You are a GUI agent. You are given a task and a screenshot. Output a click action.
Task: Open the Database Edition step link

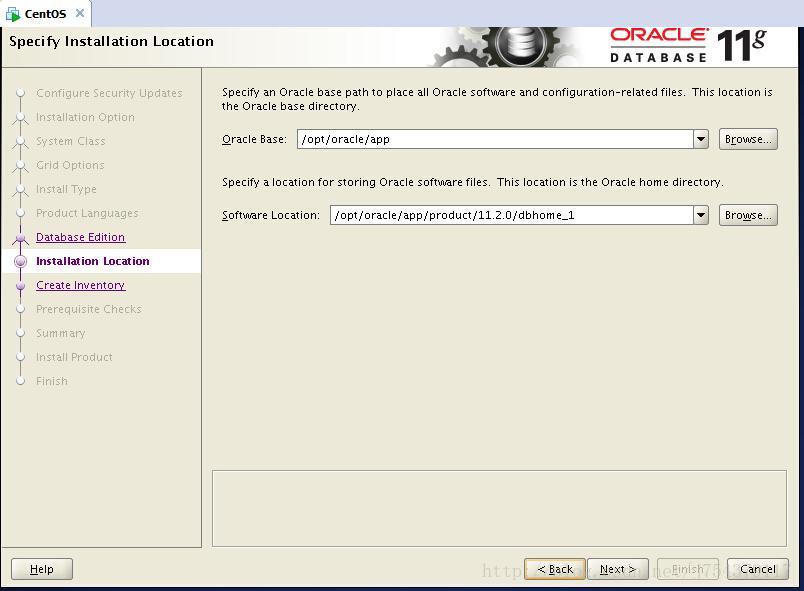click(80, 237)
